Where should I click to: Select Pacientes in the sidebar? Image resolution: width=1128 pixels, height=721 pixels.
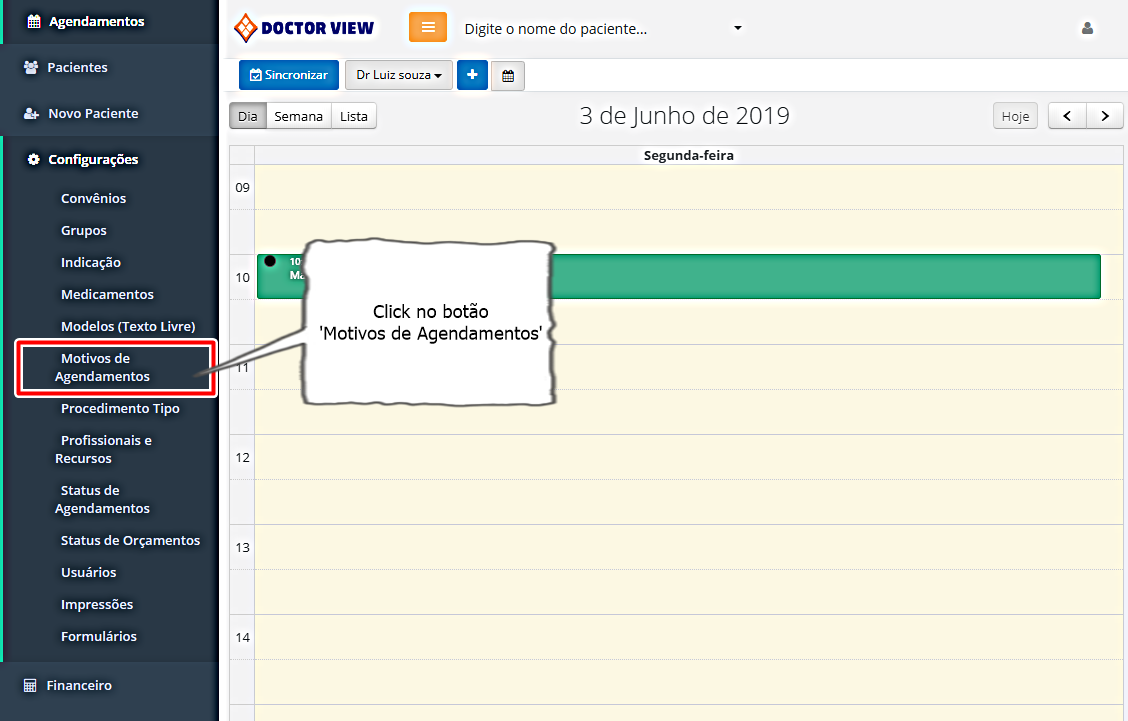click(77, 67)
